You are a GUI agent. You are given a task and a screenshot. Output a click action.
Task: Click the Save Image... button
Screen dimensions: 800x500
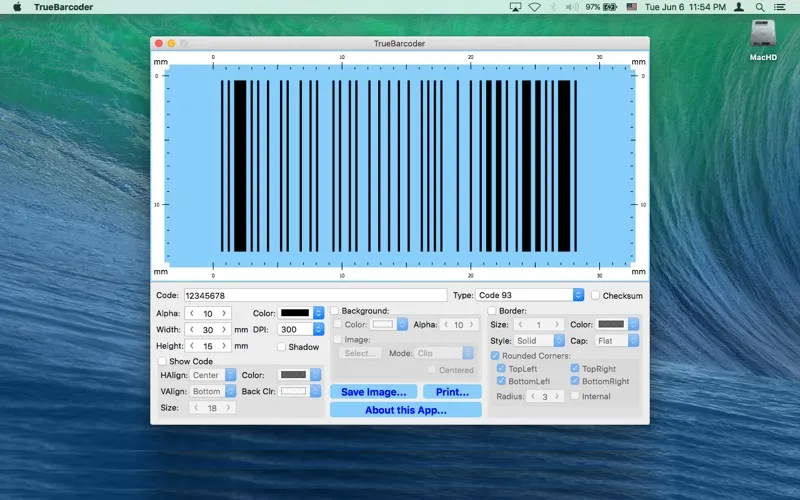tap(373, 392)
